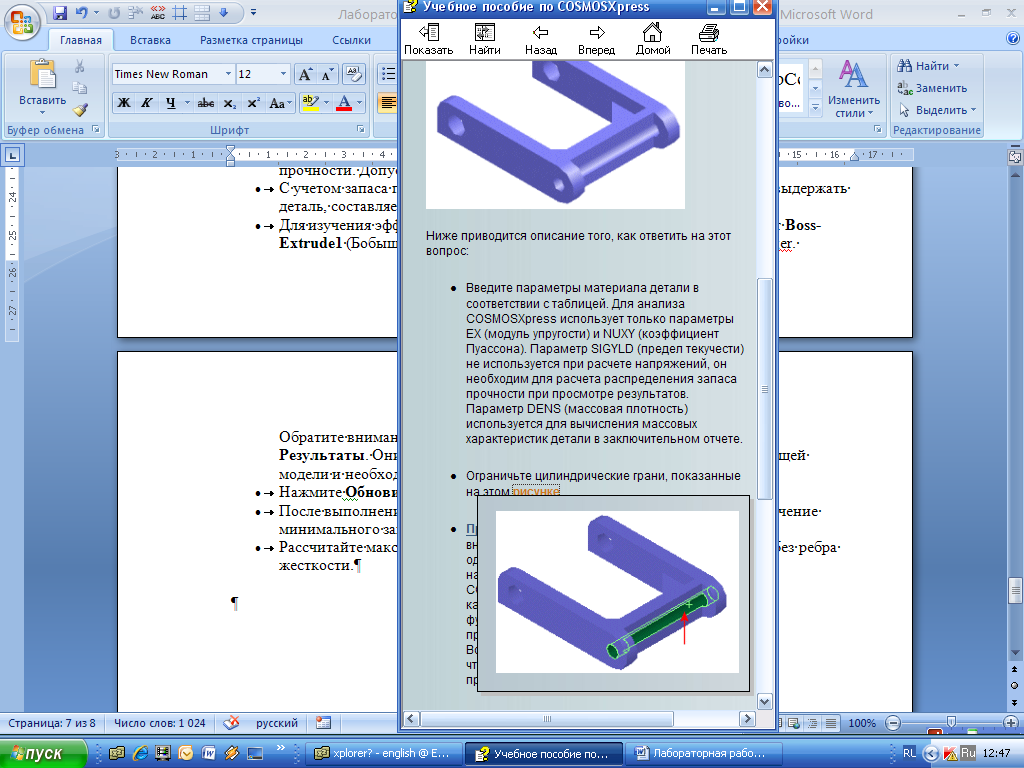Click help window vertical scrollbar thumb

click(764, 389)
